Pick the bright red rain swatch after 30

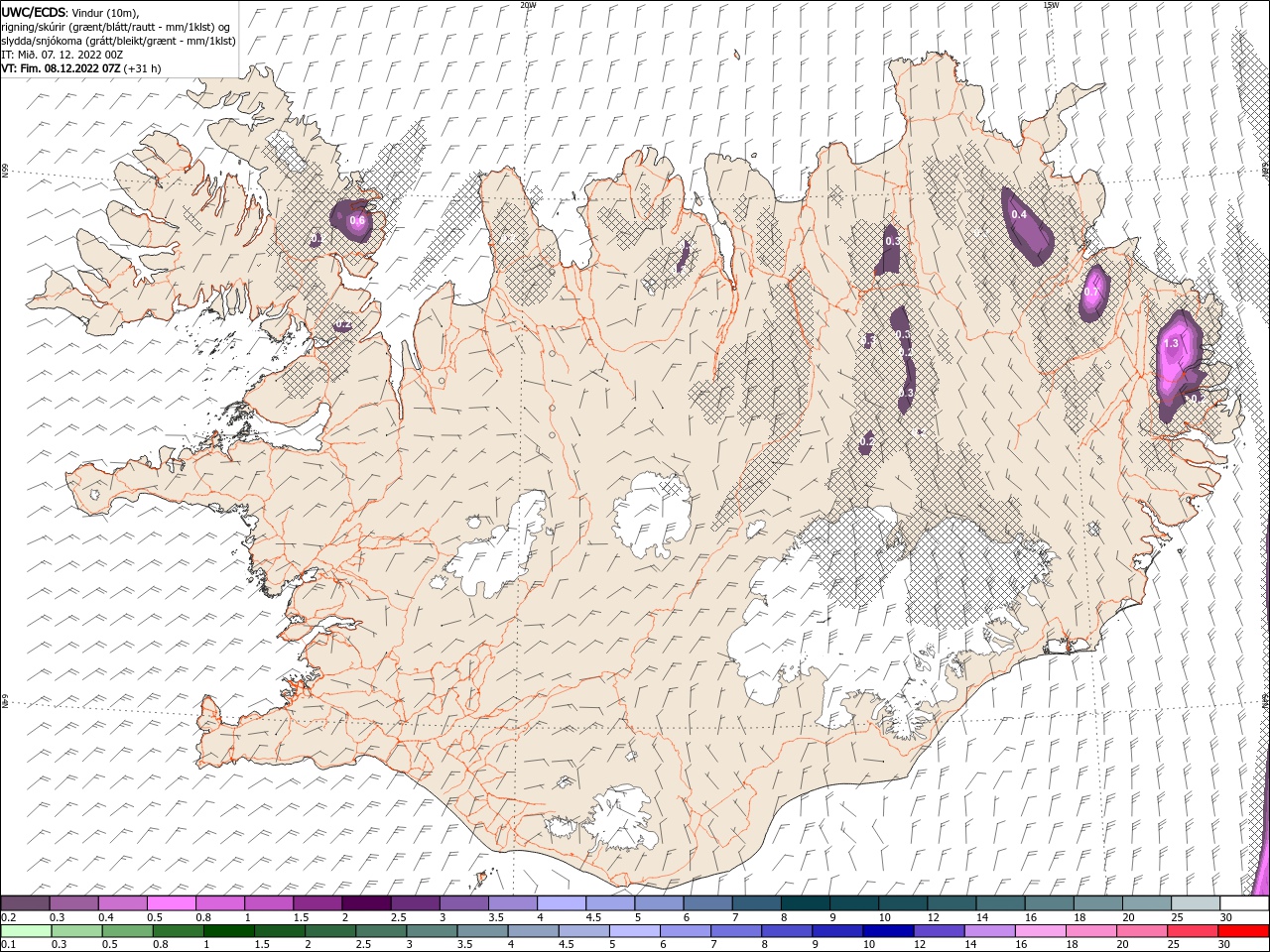tap(1244, 931)
